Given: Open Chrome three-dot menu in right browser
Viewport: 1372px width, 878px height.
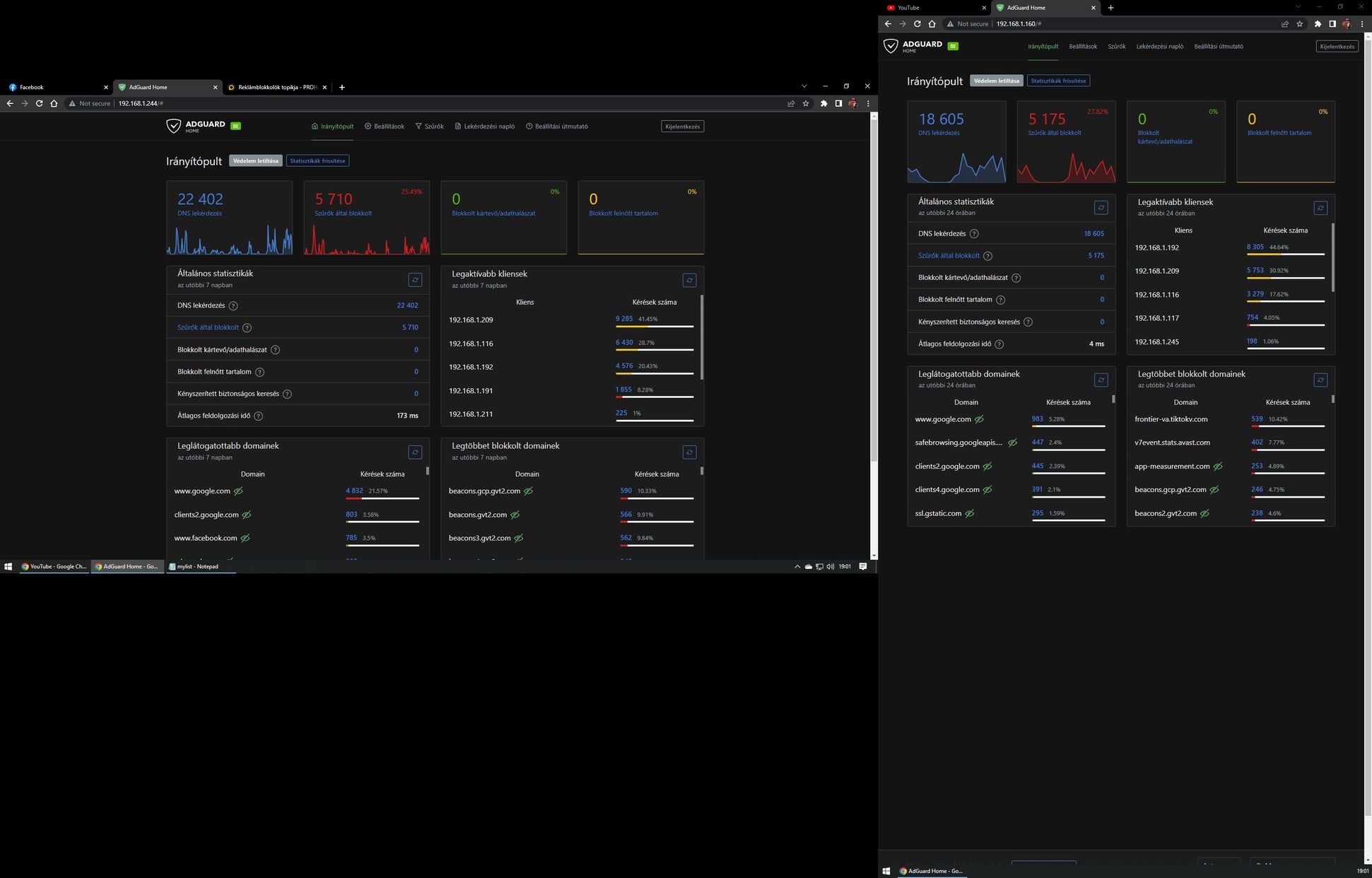Looking at the screenshot, I should [1362, 24].
